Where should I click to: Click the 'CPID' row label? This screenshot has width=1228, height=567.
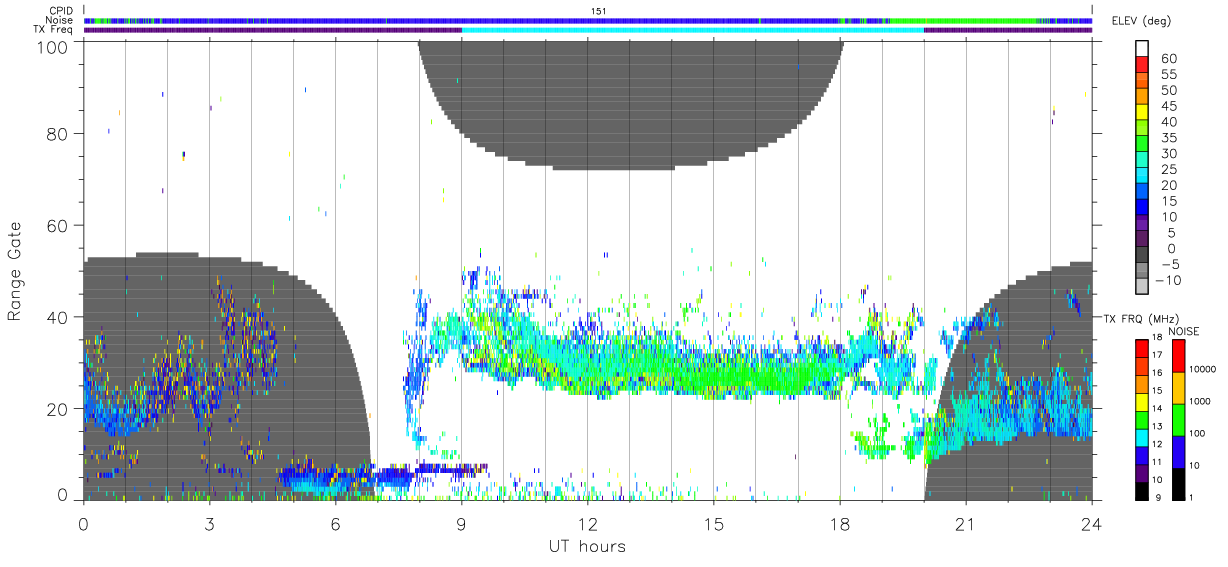(60, 9)
